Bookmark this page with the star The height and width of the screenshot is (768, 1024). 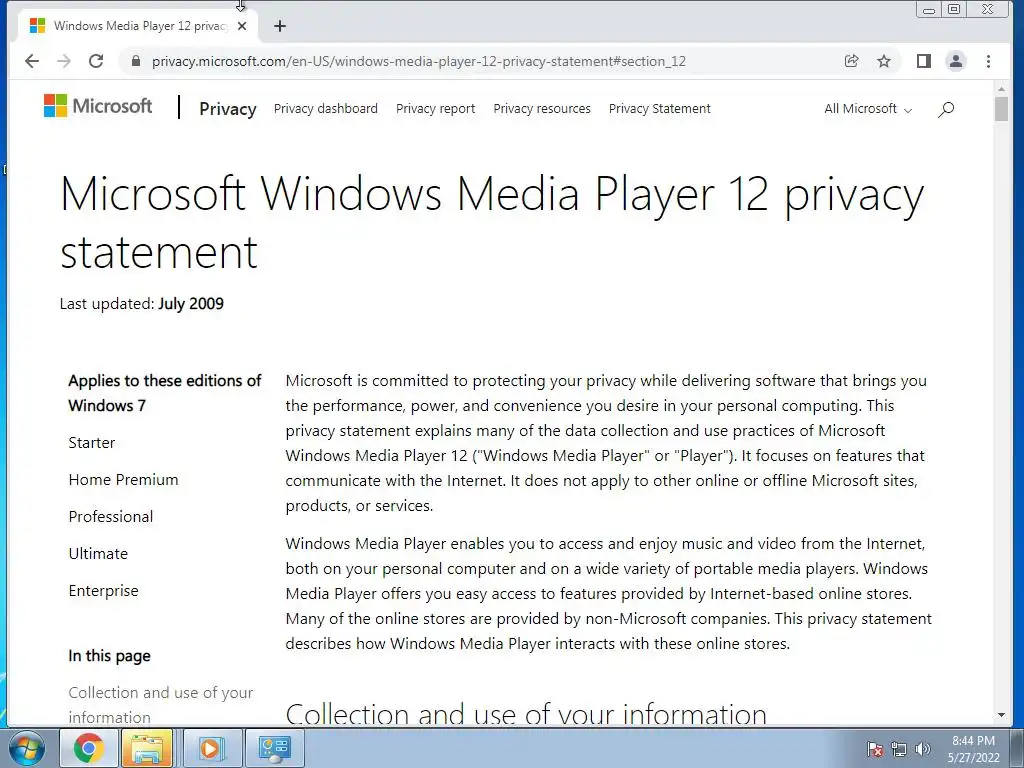click(884, 61)
